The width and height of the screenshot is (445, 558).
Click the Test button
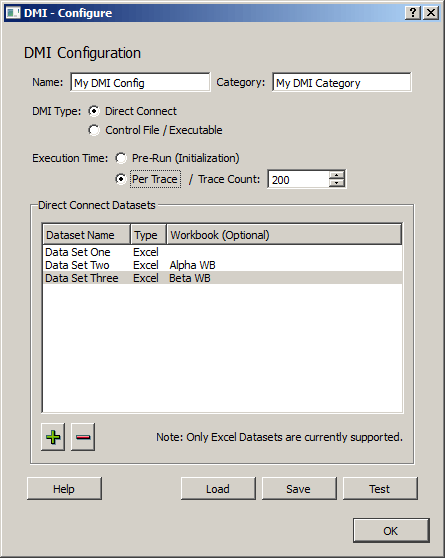[380, 489]
